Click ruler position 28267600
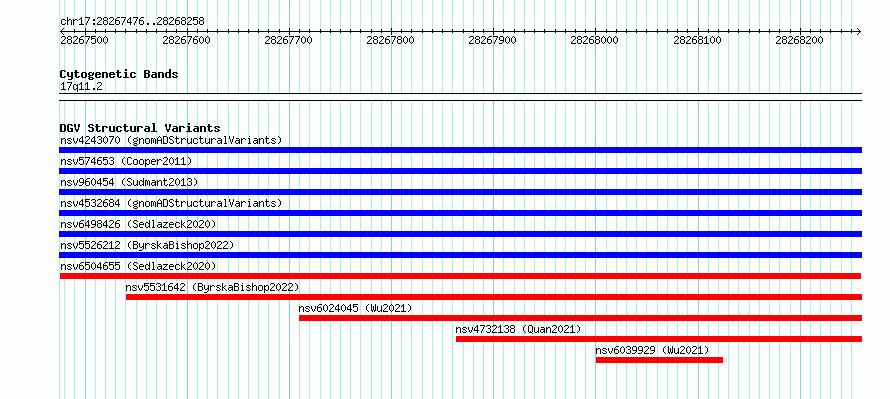 186,40
